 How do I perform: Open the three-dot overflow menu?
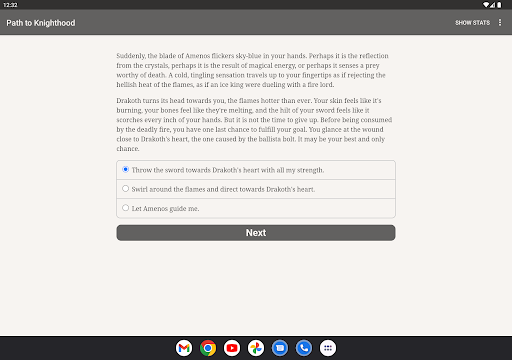500,22
